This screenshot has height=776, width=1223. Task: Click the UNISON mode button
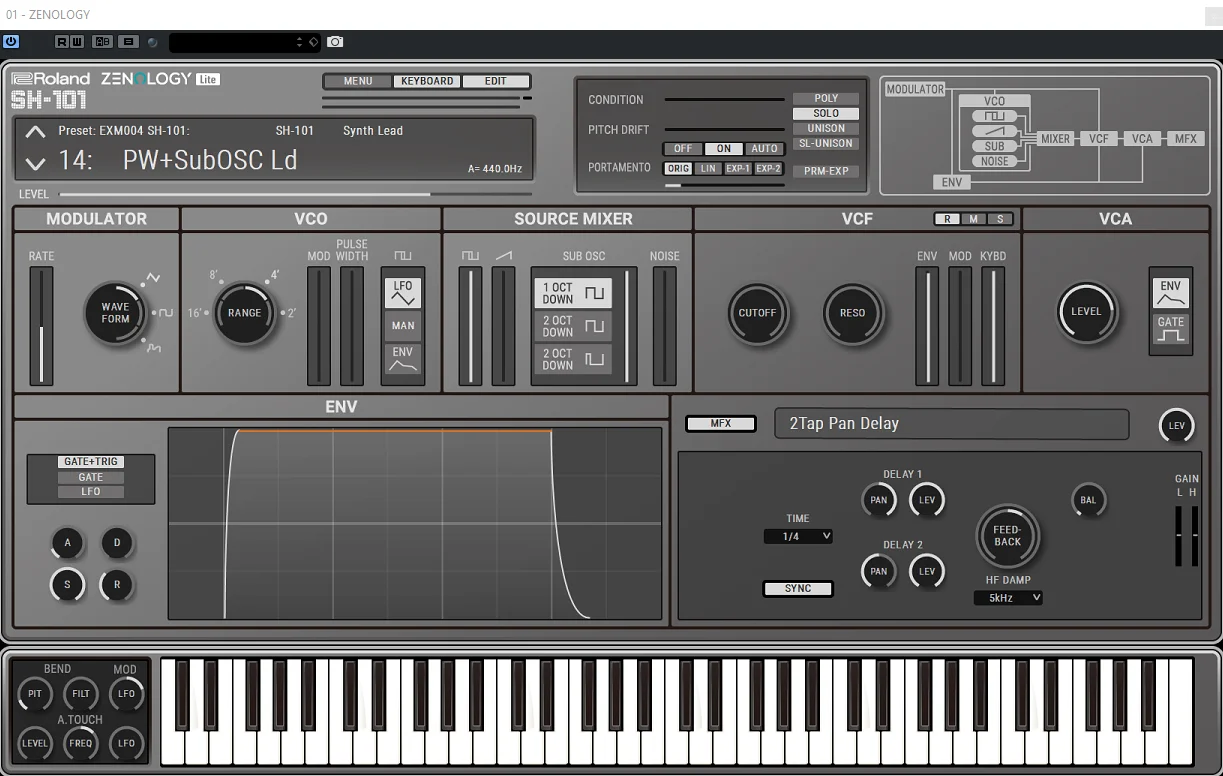pyautogui.click(x=826, y=129)
